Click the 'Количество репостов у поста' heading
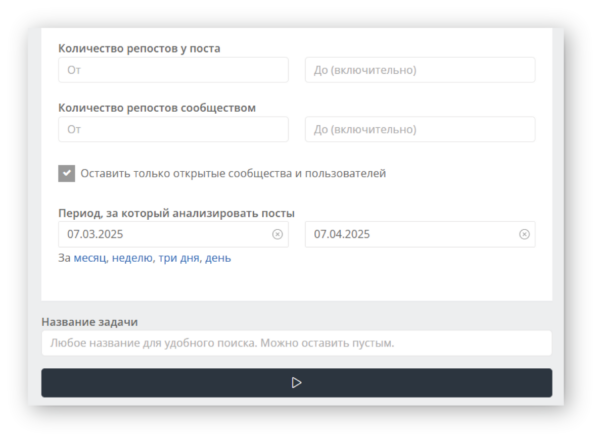The image size is (600, 442). pos(139,48)
